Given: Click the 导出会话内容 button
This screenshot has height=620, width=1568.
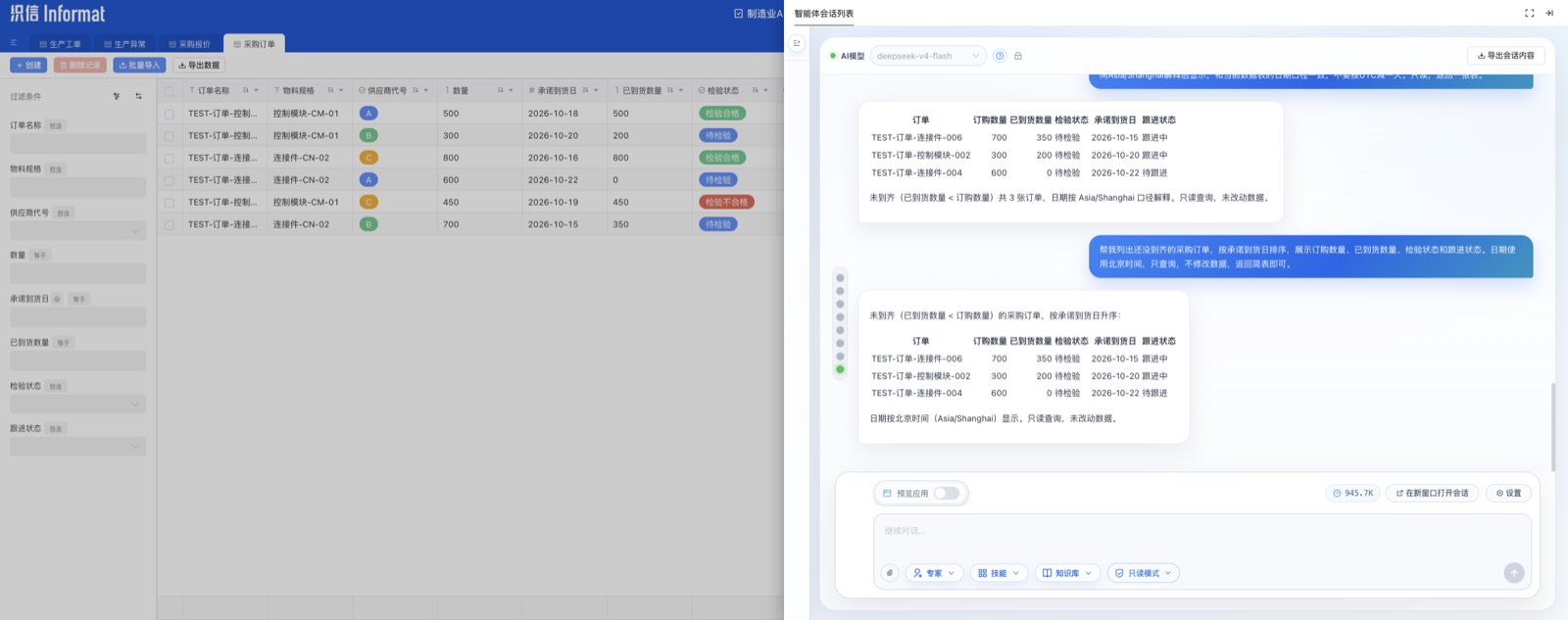Looking at the screenshot, I should [x=1505, y=56].
